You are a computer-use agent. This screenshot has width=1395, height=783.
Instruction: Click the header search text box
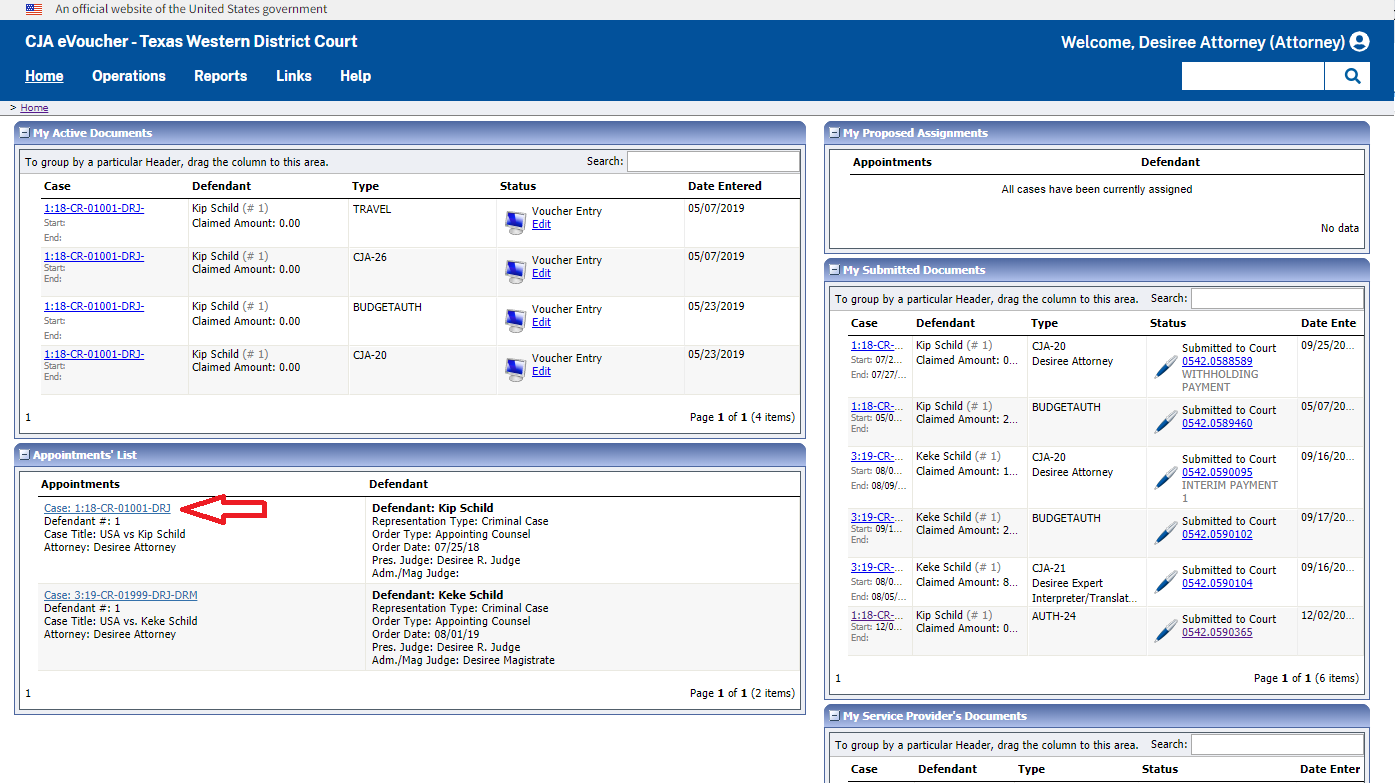tap(1253, 76)
